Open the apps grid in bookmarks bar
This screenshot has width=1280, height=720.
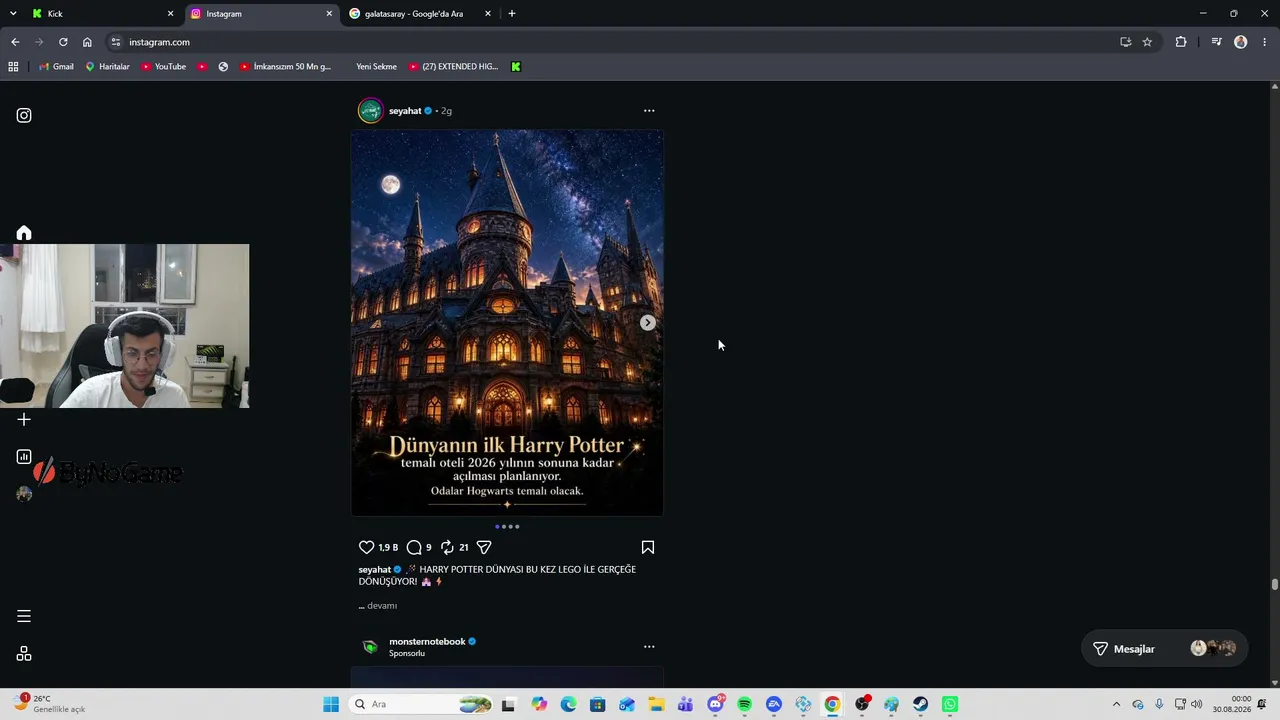(13, 67)
